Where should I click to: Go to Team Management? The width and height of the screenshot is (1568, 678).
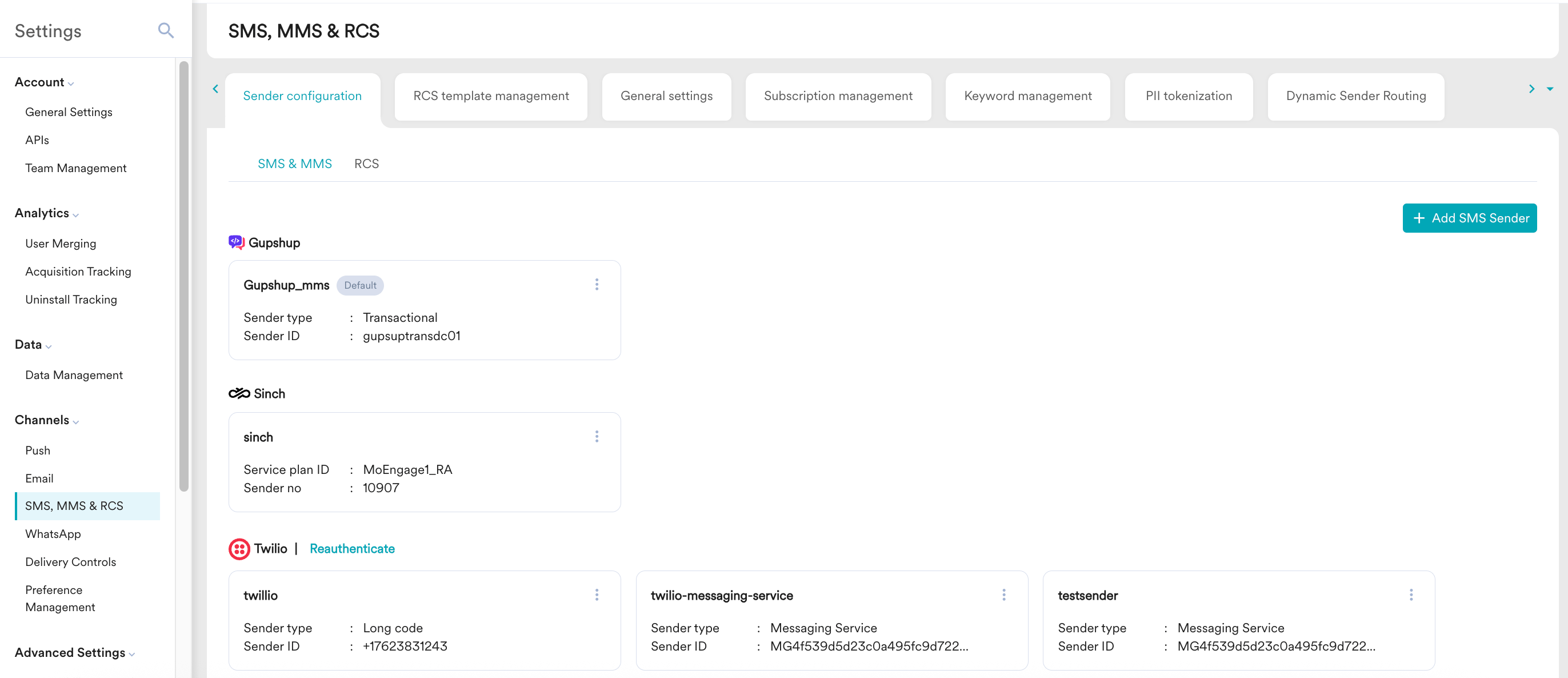(76, 168)
